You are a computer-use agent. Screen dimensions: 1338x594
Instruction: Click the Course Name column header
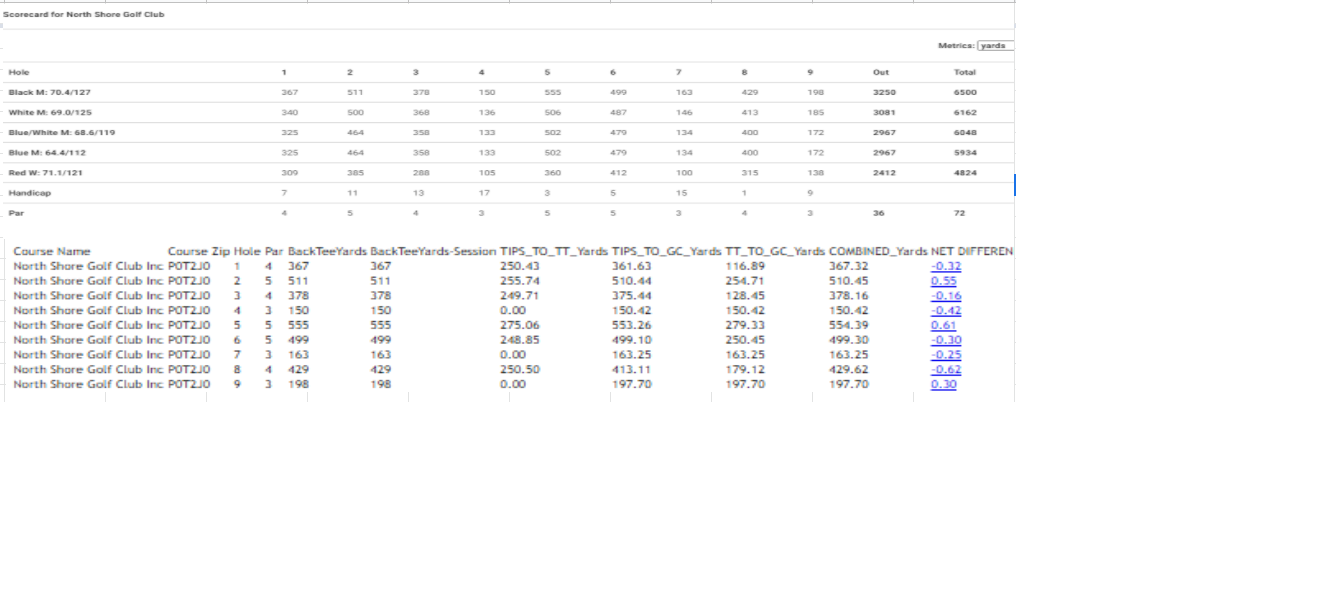52,251
